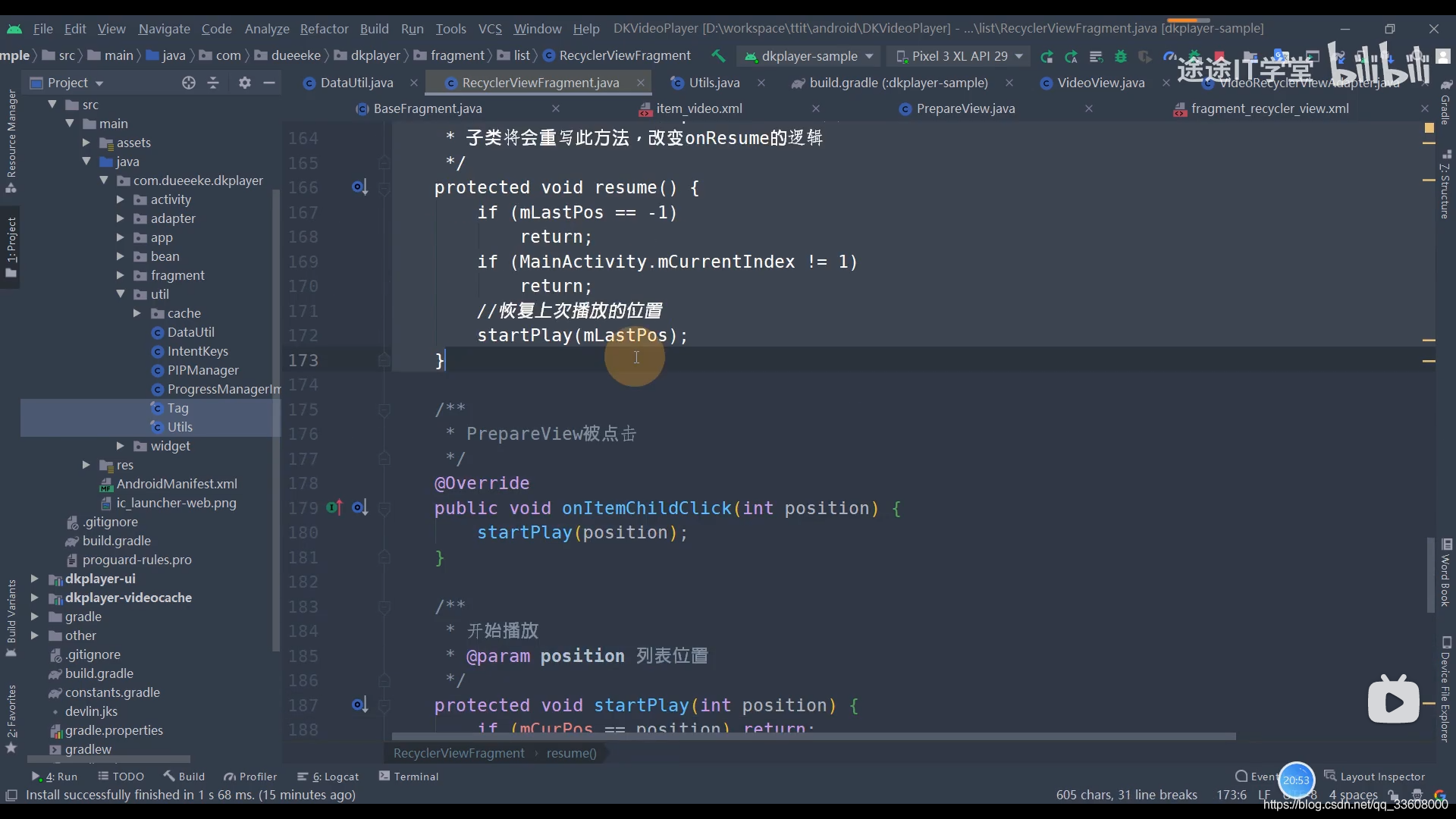Click the Apply Code Changes icon
Viewport: 1456px width, 819px height.
(1096, 56)
